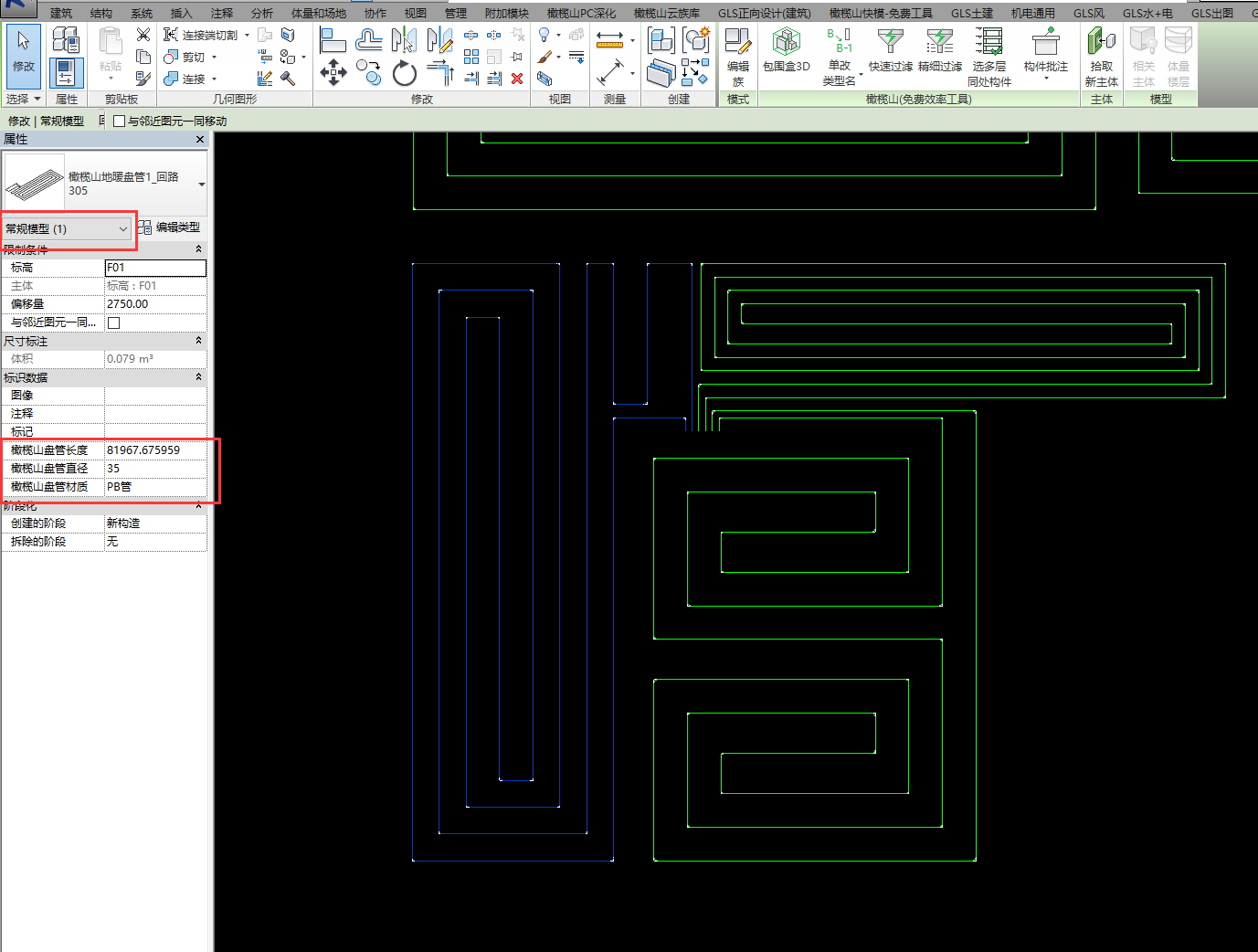Collapse the 尺寸标注 section
Image resolution: width=1258 pixels, height=952 pixels.
click(198, 341)
